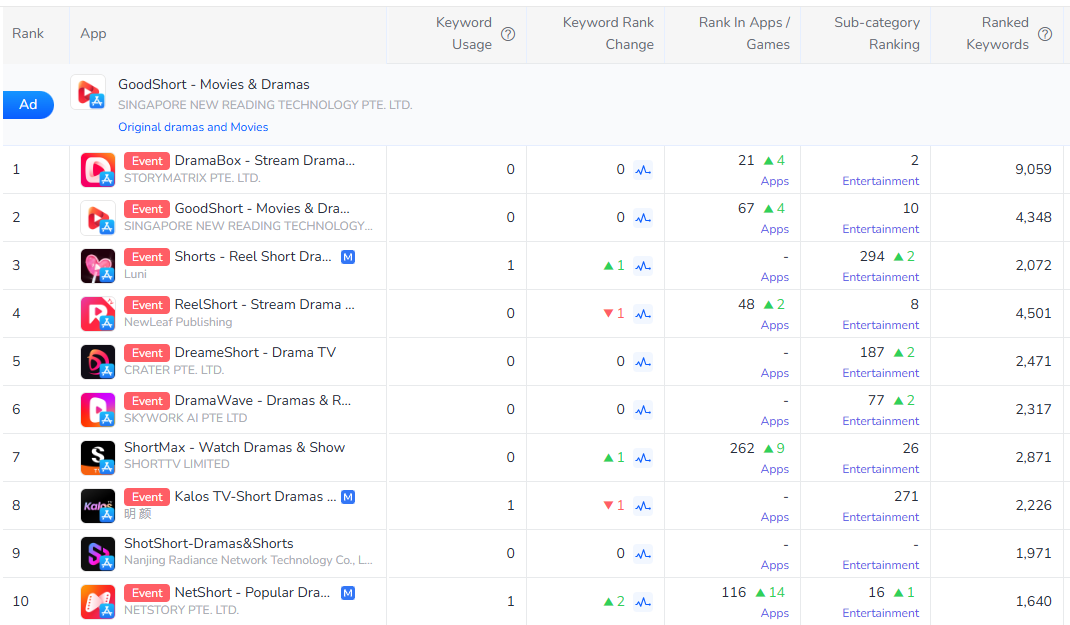The width and height of the screenshot is (1070, 625).
Task: Open the NetShort app icon
Action: (98, 602)
